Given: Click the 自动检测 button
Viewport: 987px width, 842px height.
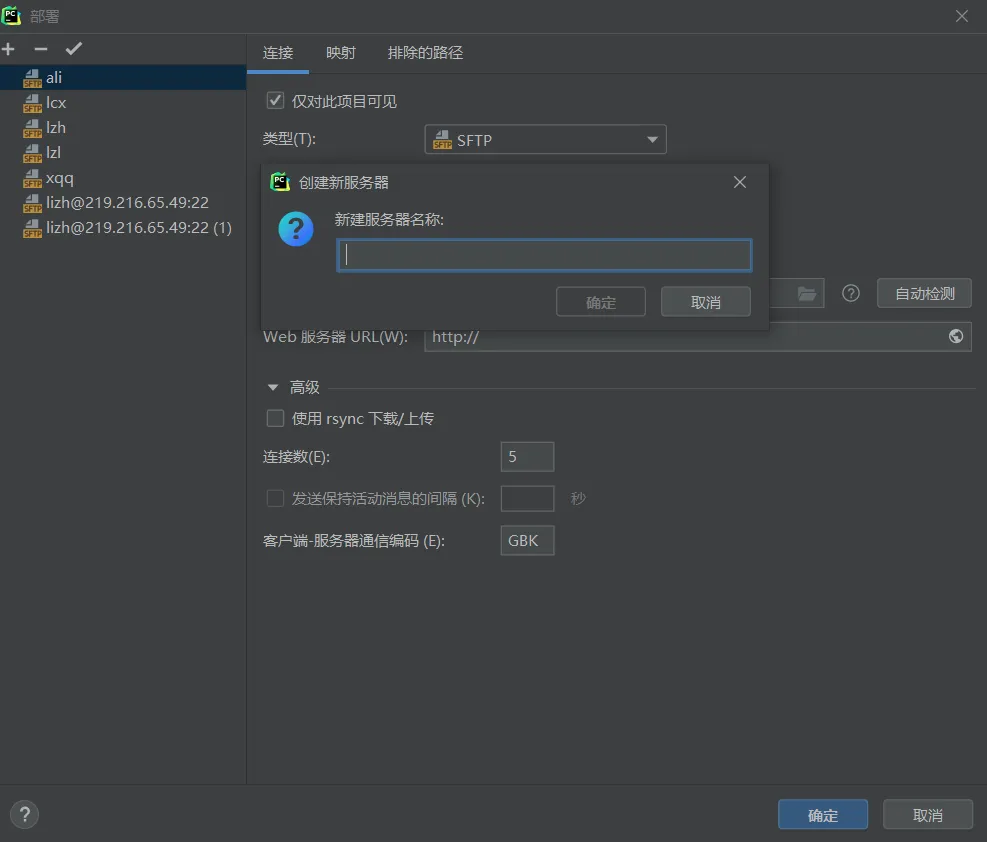Looking at the screenshot, I should point(925,293).
